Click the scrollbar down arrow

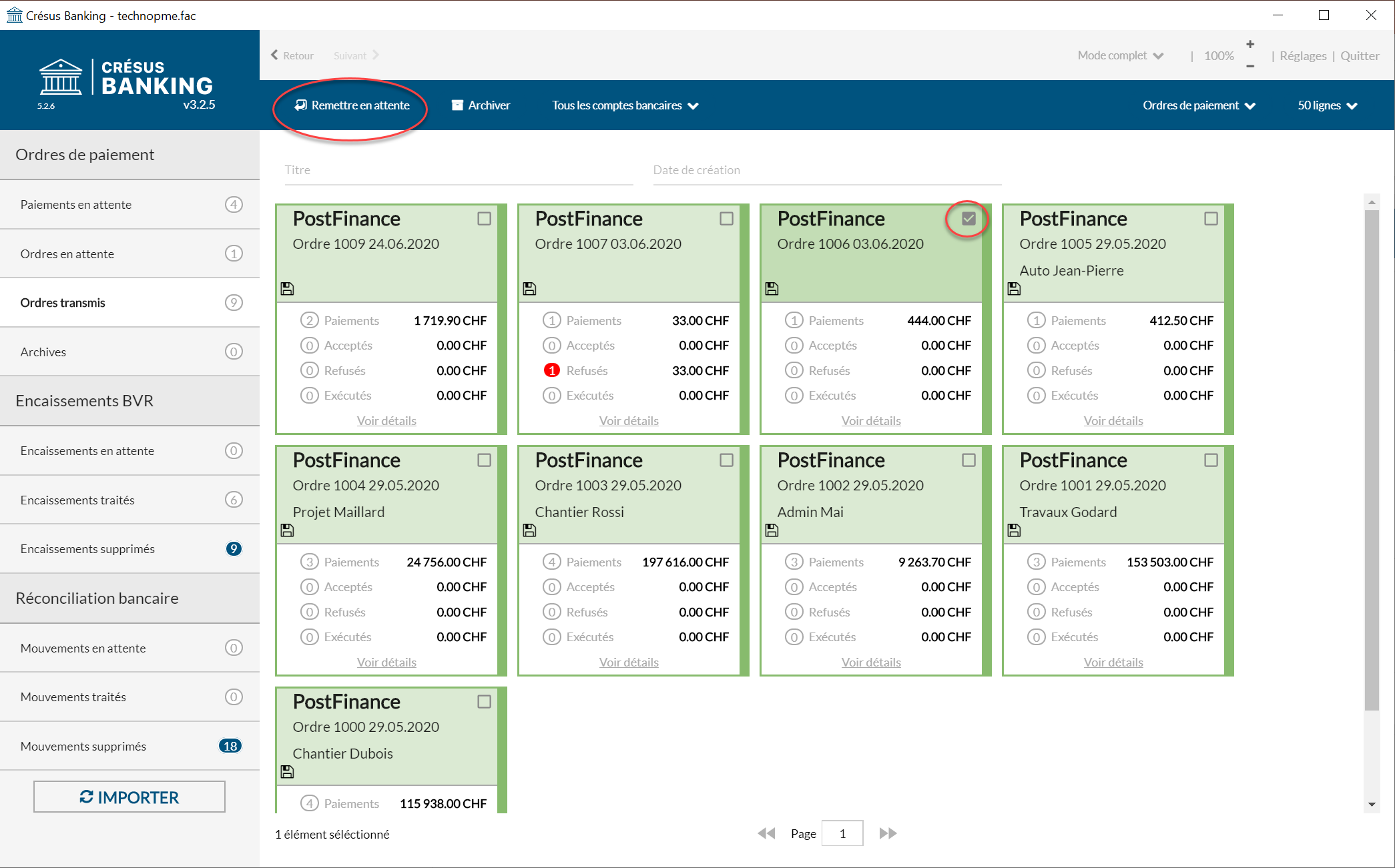(1372, 805)
